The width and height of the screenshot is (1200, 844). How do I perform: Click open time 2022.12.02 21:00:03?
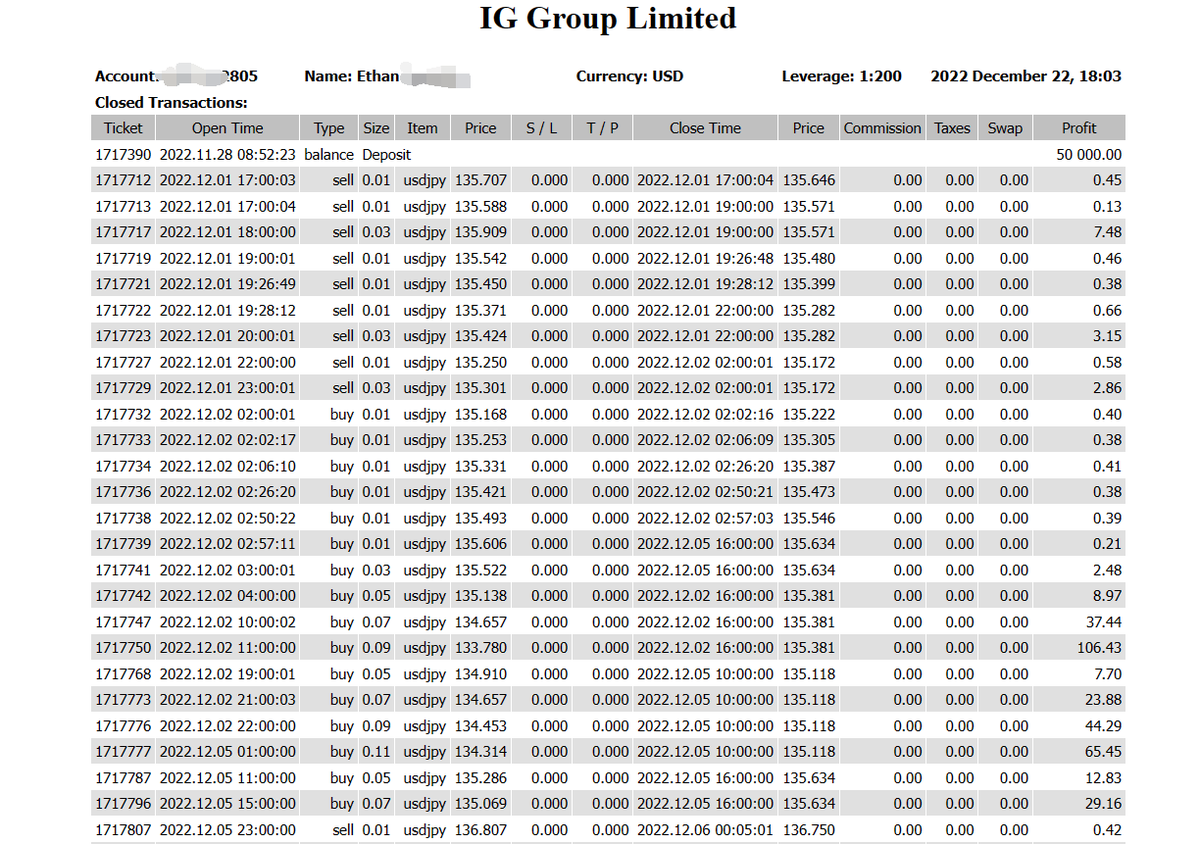(x=228, y=700)
